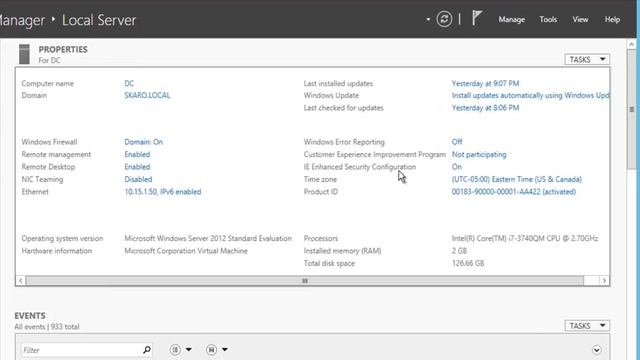
Task: Click the Intel Core i7-3740QM processor text
Action: click(x=525, y=238)
